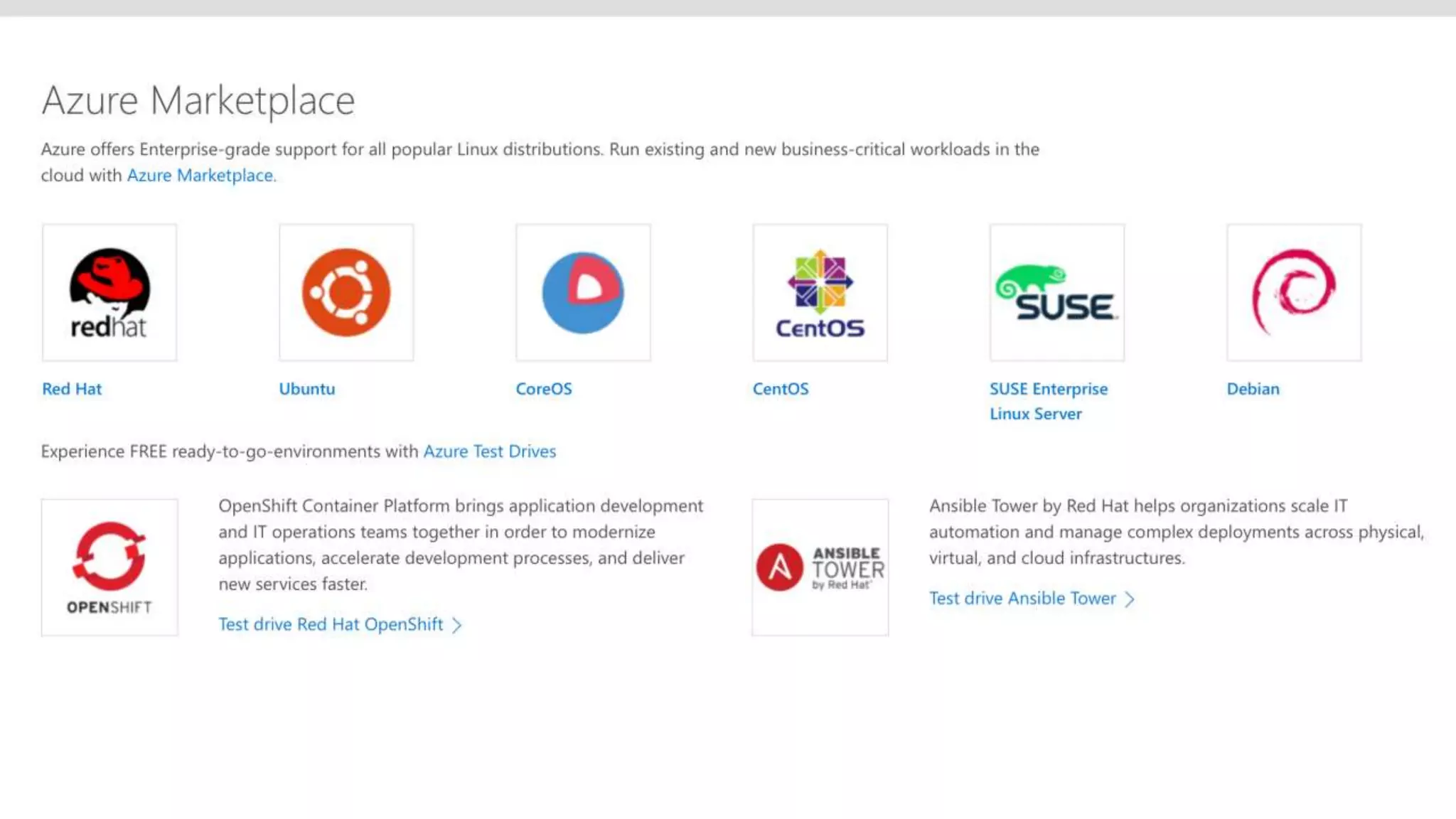The height and width of the screenshot is (819, 1456).
Task: Click the CoreOS logo tile
Action: (583, 292)
